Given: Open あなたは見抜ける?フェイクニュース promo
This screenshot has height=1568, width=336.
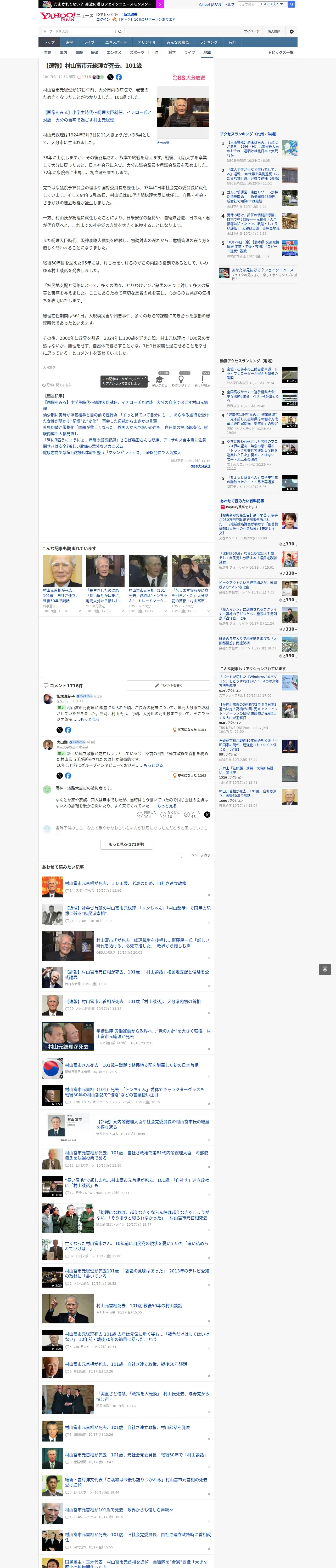Looking at the screenshot, I should click(259, 274).
